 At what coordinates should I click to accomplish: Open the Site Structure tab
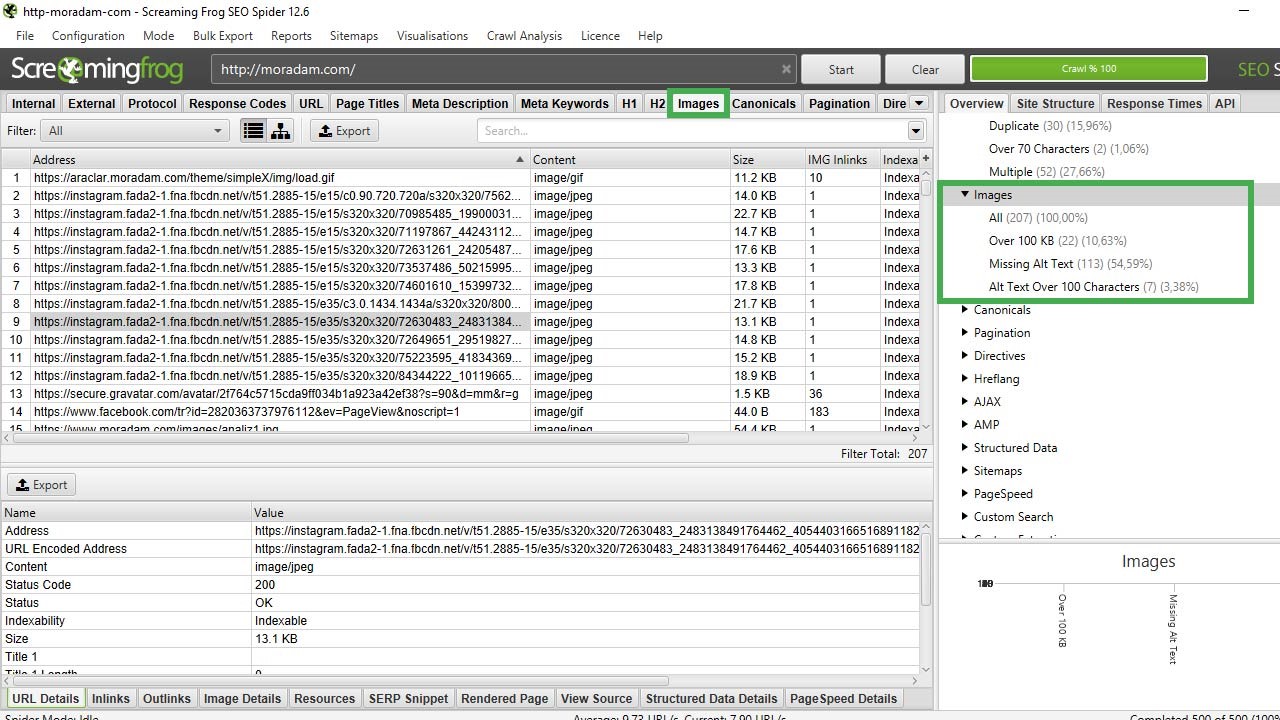coord(1055,103)
